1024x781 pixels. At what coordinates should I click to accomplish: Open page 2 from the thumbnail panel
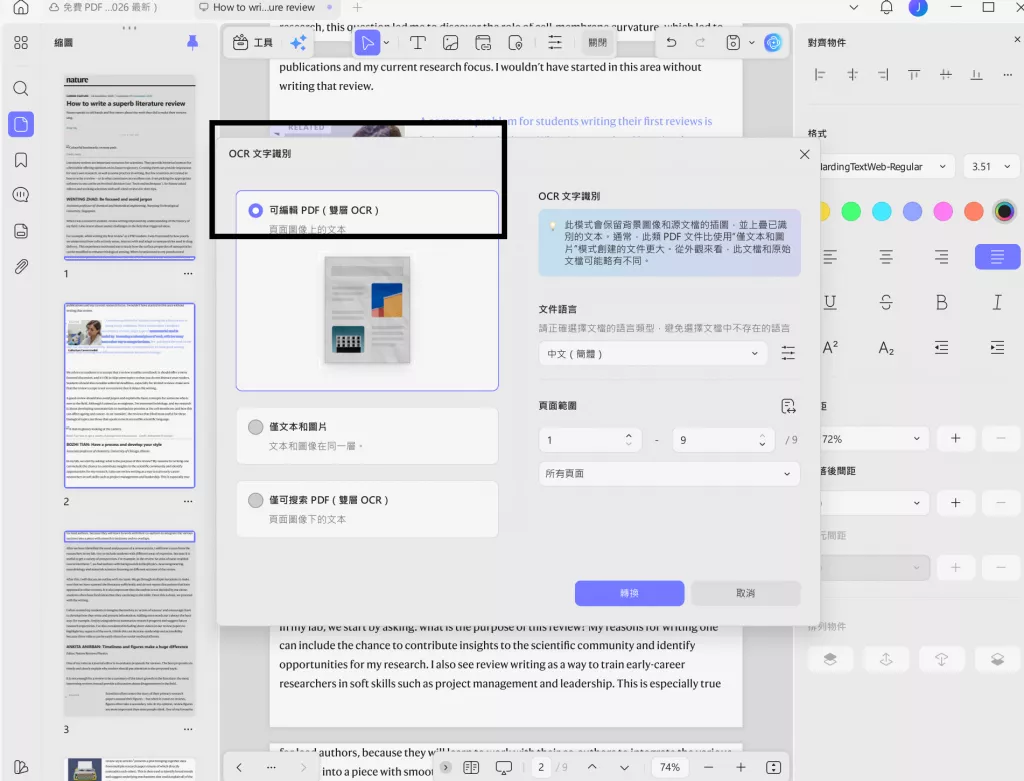(x=129, y=394)
